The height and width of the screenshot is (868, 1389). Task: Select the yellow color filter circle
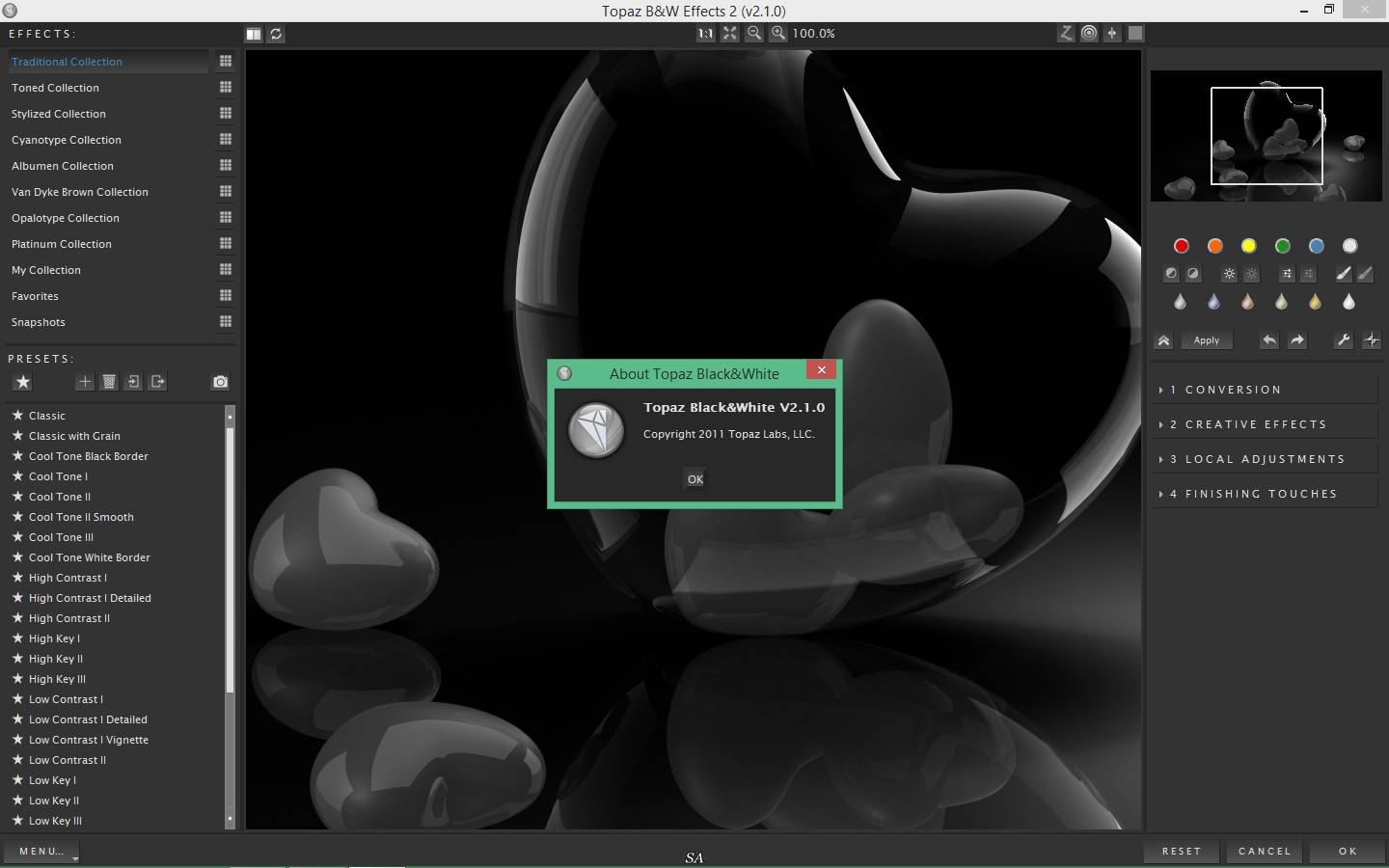click(1248, 246)
